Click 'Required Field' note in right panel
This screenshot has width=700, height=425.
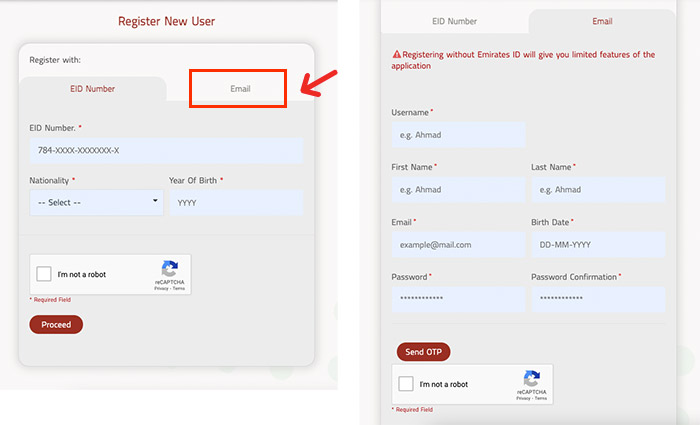412,409
